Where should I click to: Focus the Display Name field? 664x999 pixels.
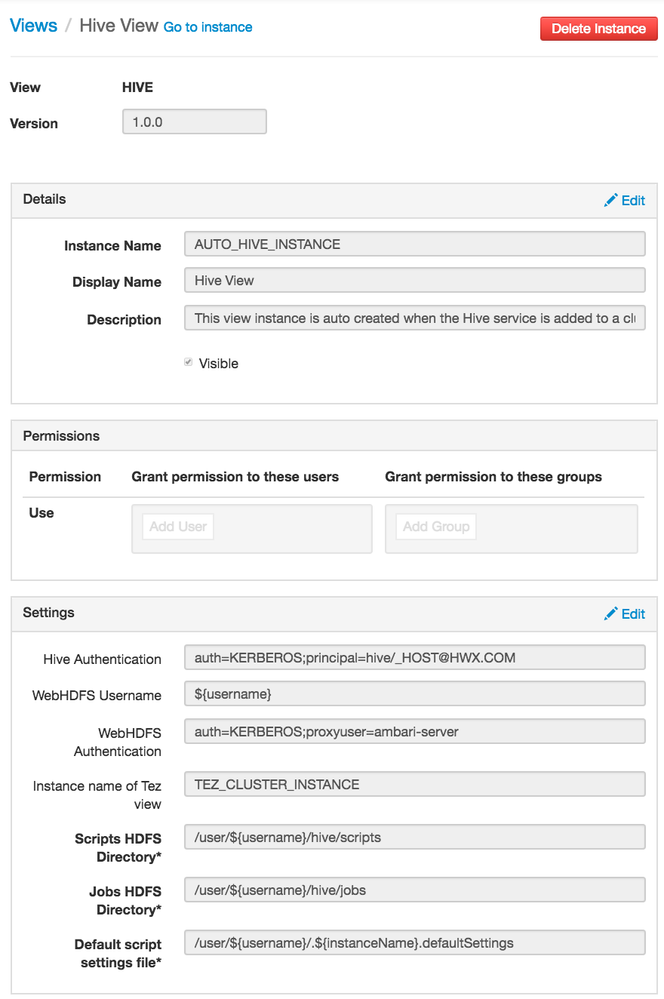414,281
